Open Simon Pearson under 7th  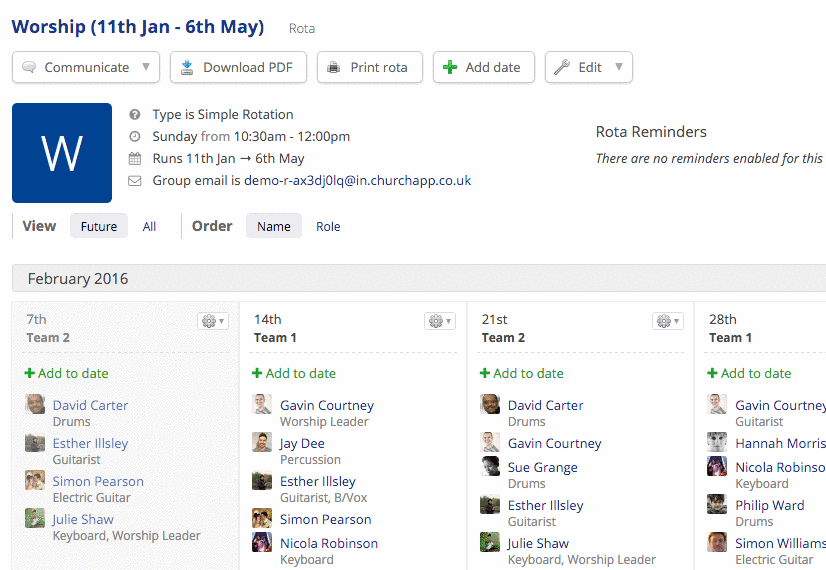(x=98, y=481)
